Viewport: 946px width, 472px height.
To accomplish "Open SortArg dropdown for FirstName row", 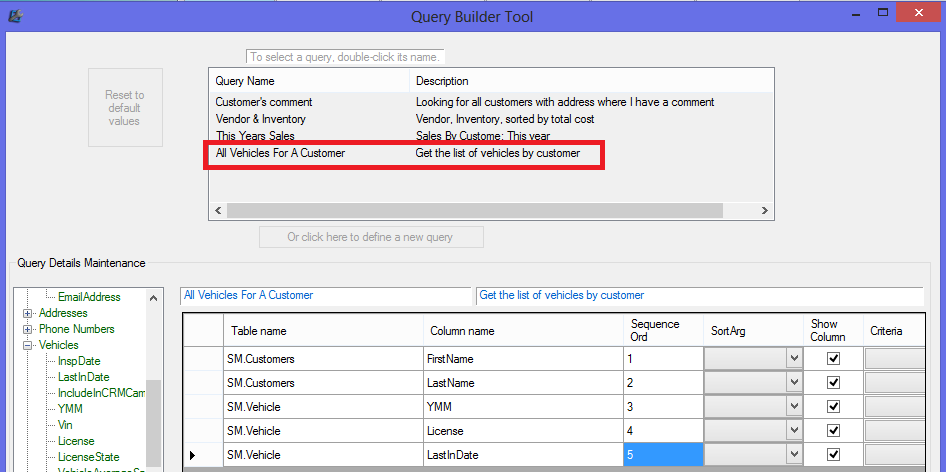I will [x=795, y=359].
